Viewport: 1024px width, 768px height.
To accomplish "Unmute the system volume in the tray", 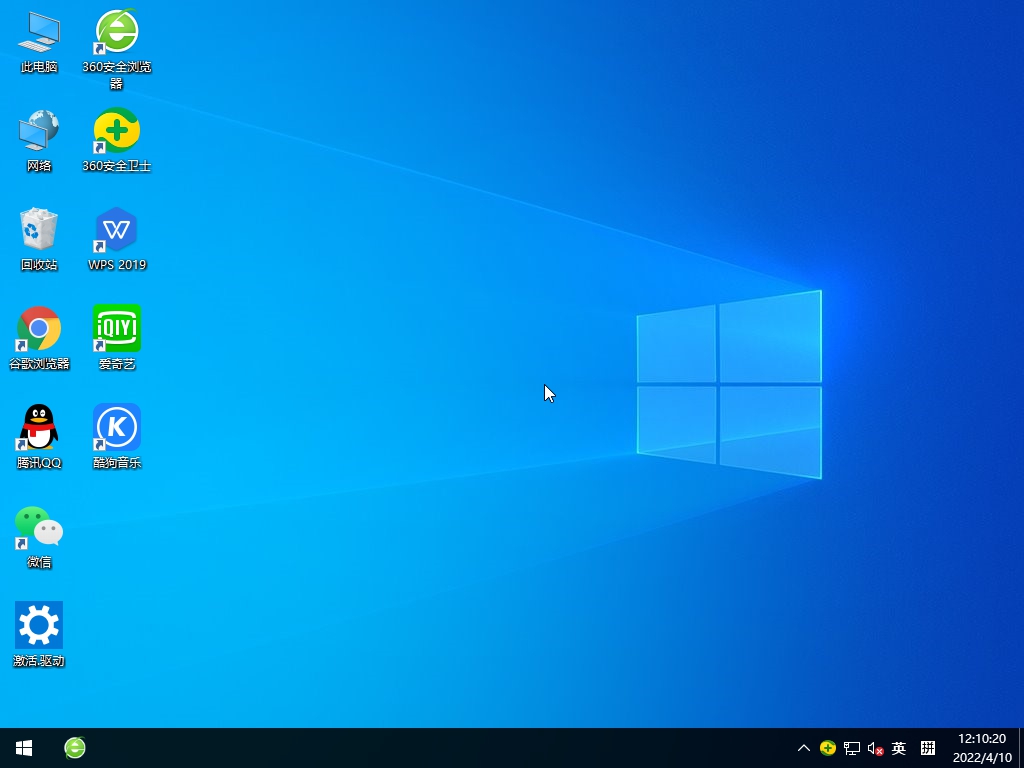I will point(876,748).
